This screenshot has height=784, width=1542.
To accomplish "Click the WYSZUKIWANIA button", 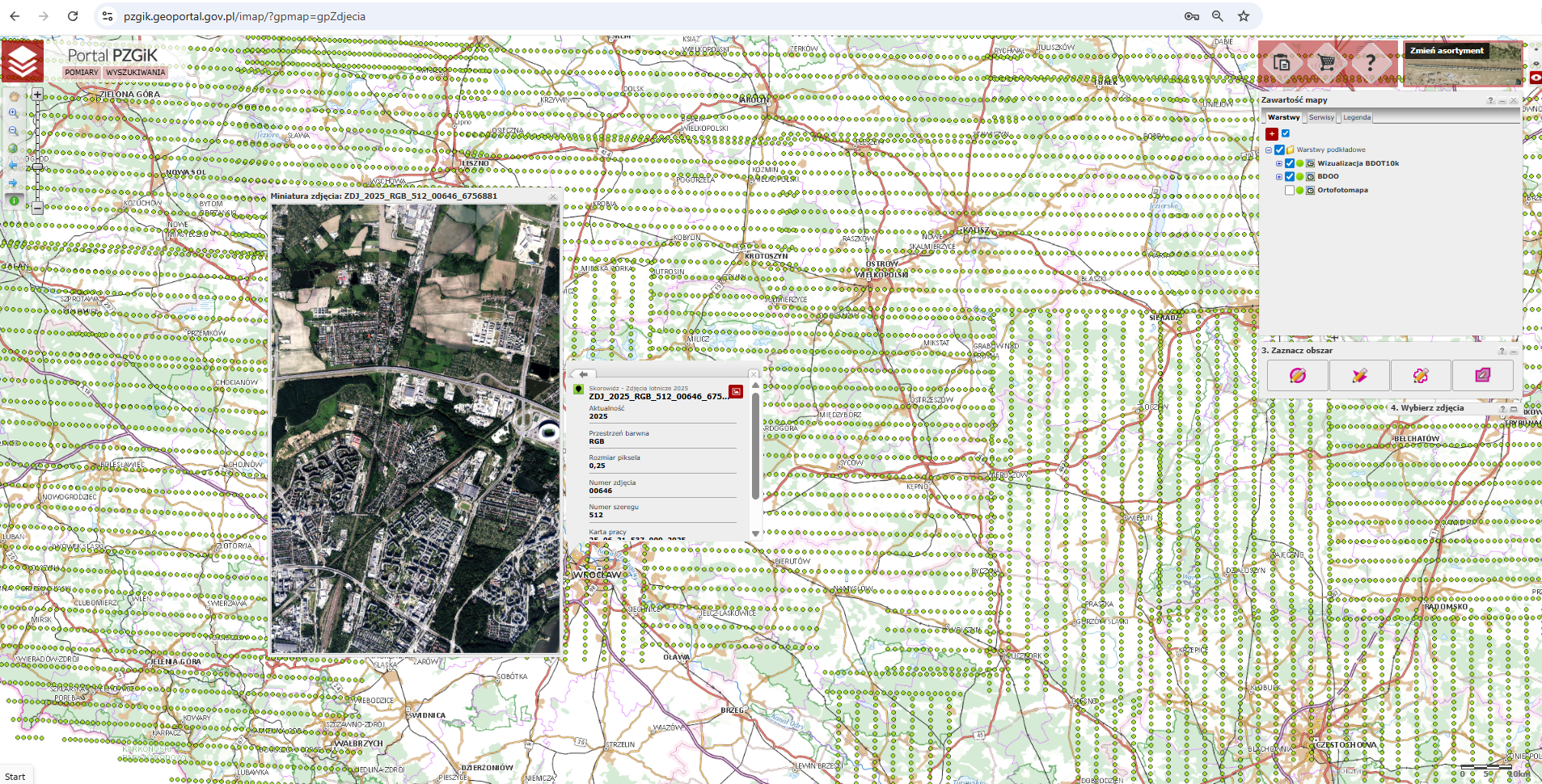I will tap(135, 73).
